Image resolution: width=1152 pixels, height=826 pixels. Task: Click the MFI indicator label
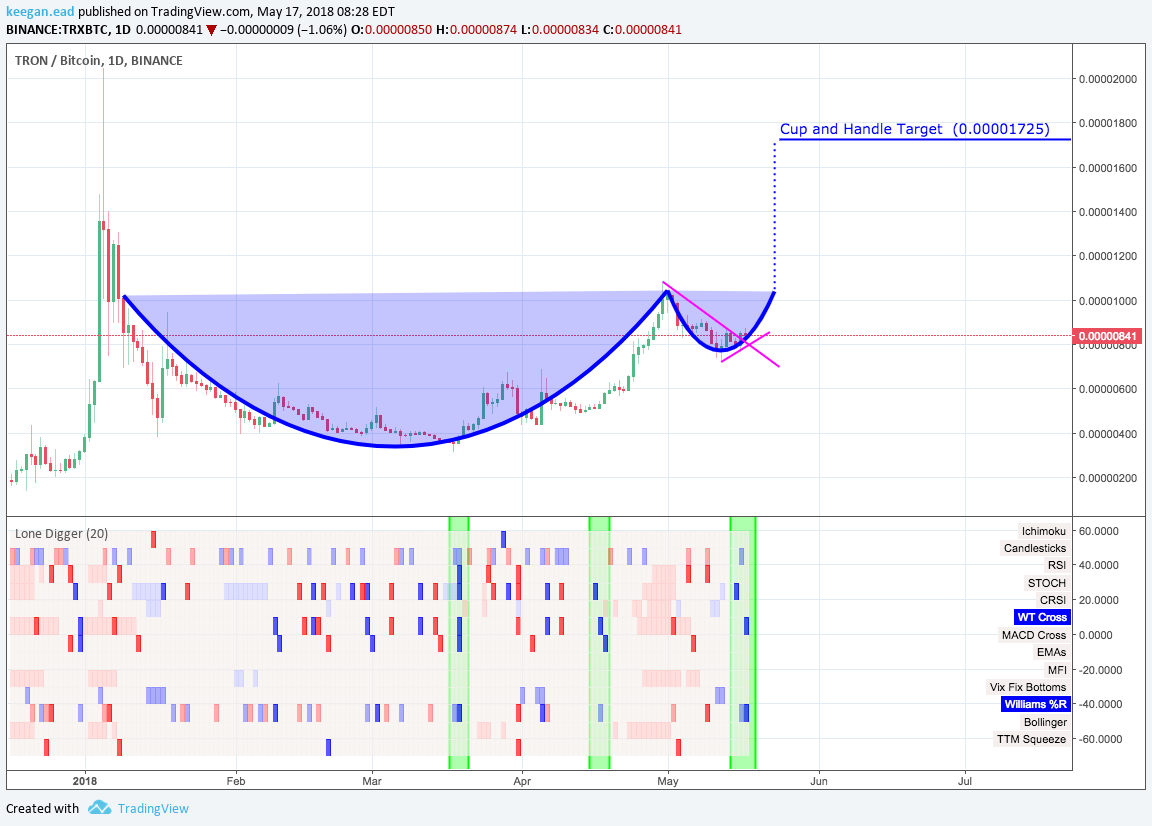tap(1056, 669)
